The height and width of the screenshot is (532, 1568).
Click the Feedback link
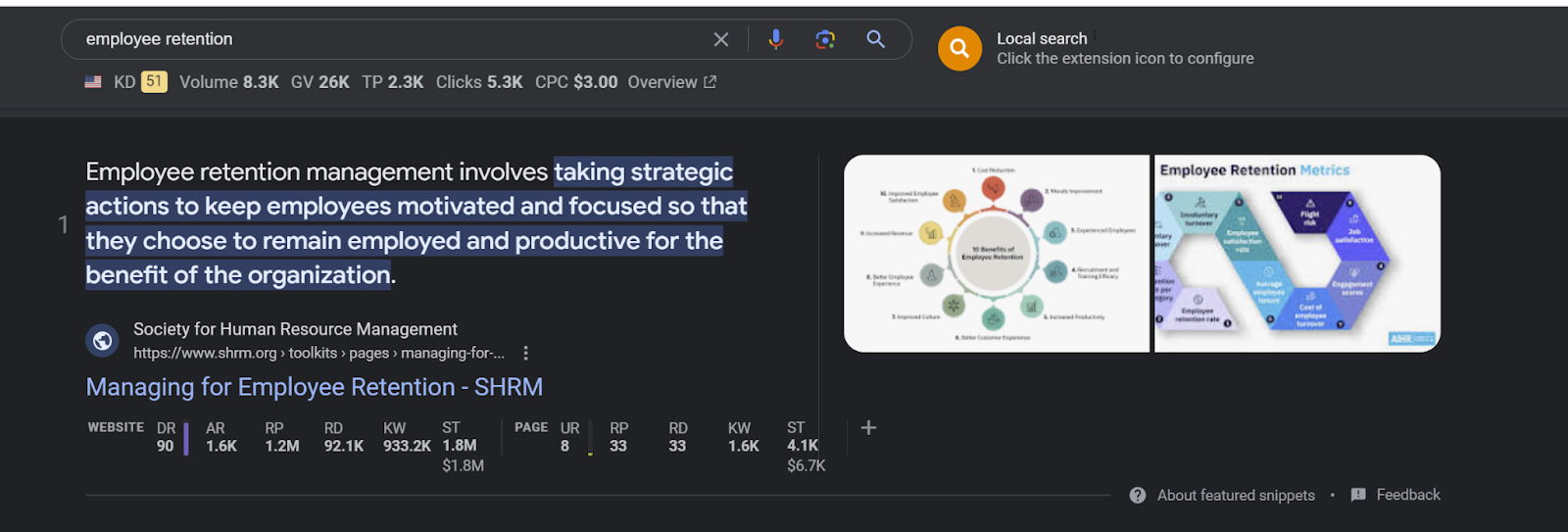(1408, 495)
